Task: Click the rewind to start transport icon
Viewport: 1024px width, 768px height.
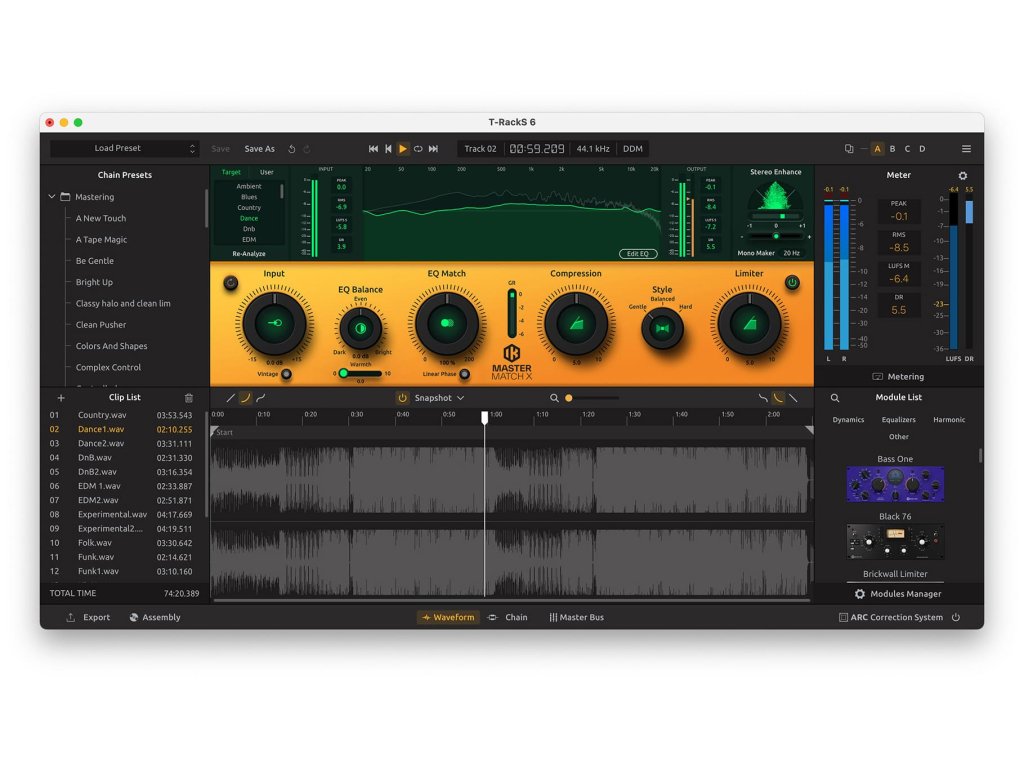Action: pyautogui.click(x=373, y=149)
